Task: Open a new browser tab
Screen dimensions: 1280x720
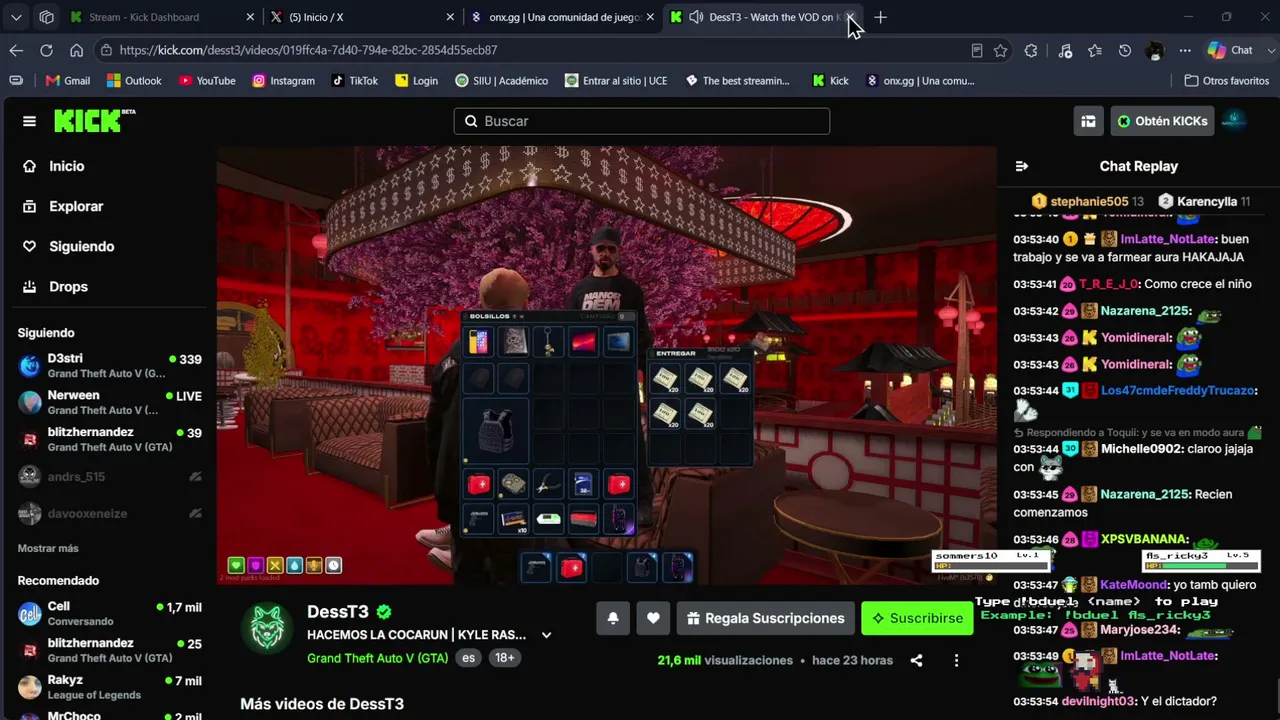Action: tap(880, 17)
